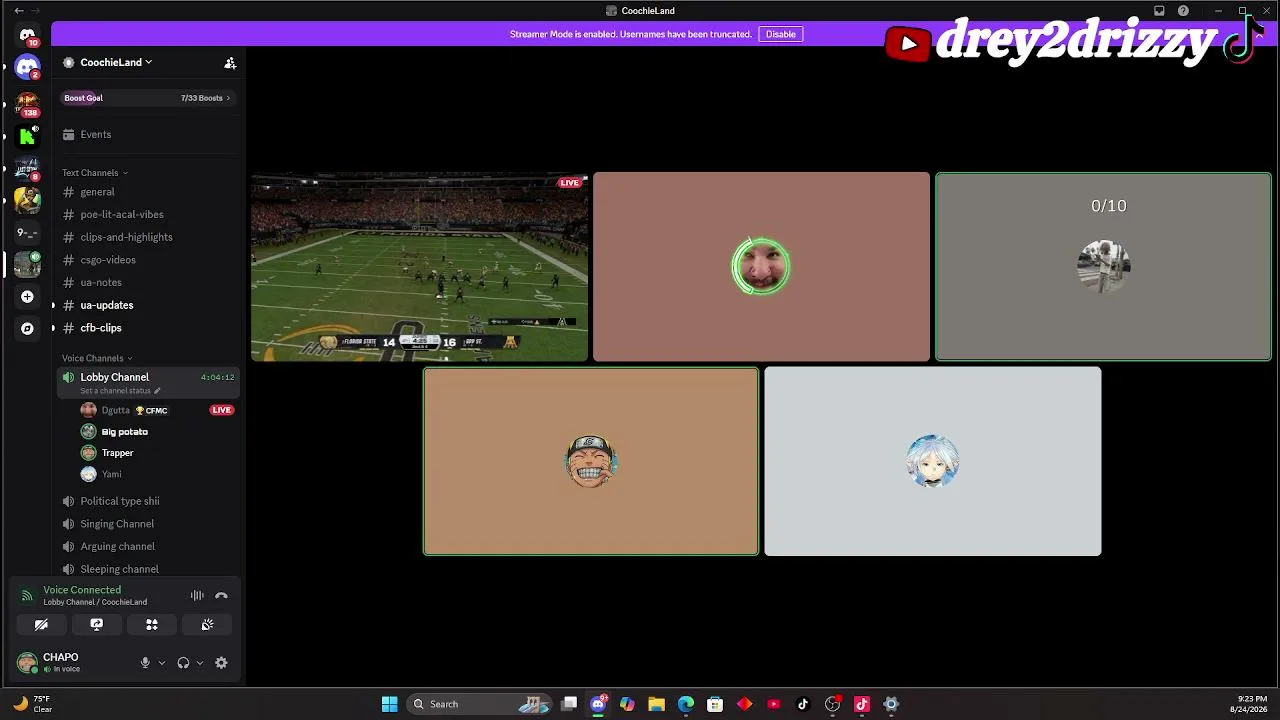This screenshot has height=720, width=1280.
Task: Click the red LIVE badge beside Dgutta
Action: point(222,410)
